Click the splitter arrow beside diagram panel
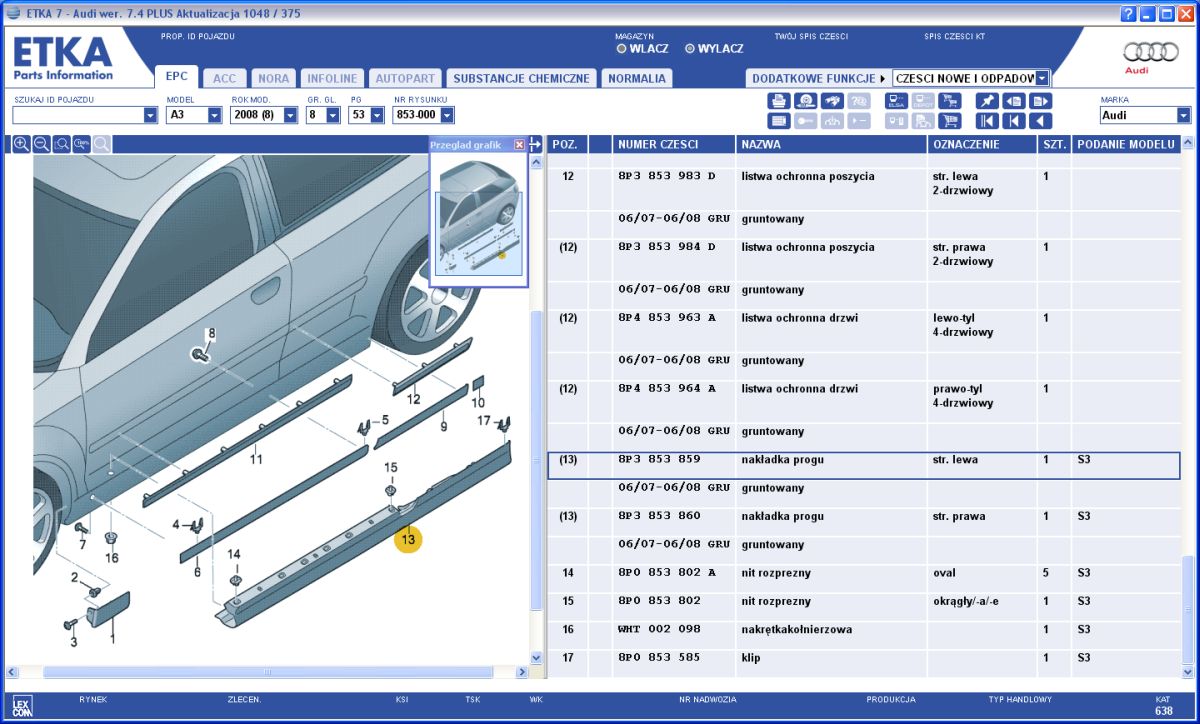1200x724 pixels. [x=536, y=144]
